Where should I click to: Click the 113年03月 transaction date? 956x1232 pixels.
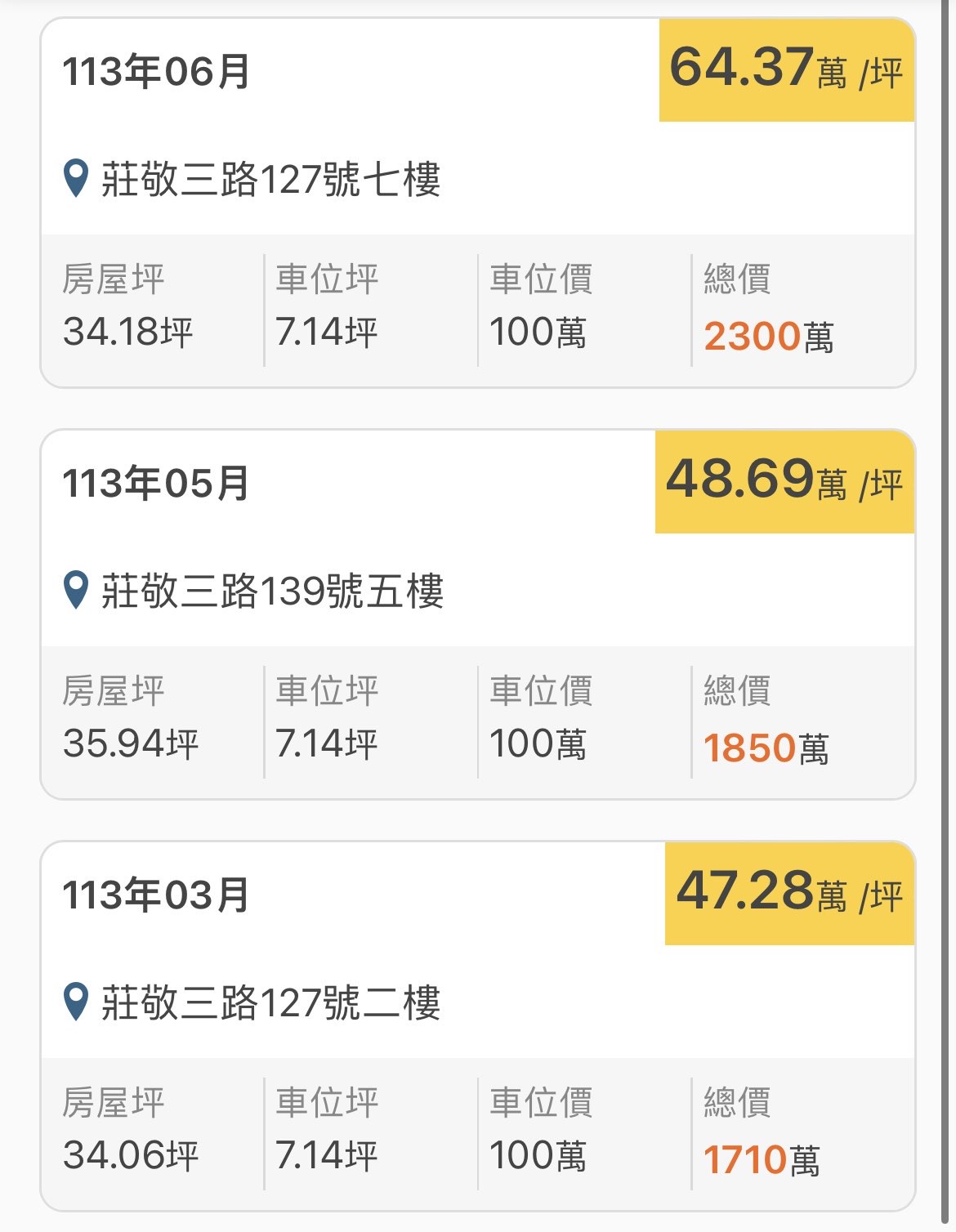pos(156,895)
